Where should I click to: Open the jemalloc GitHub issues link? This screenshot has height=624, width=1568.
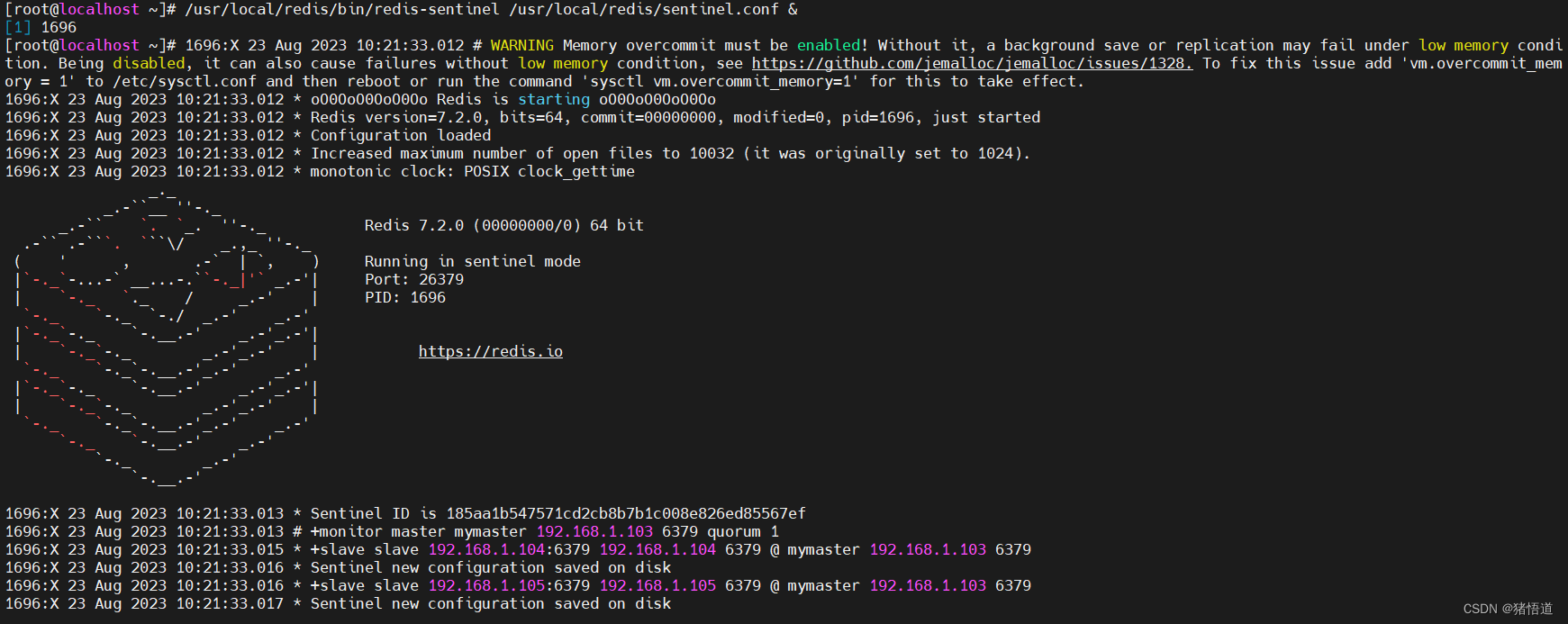click(x=972, y=63)
